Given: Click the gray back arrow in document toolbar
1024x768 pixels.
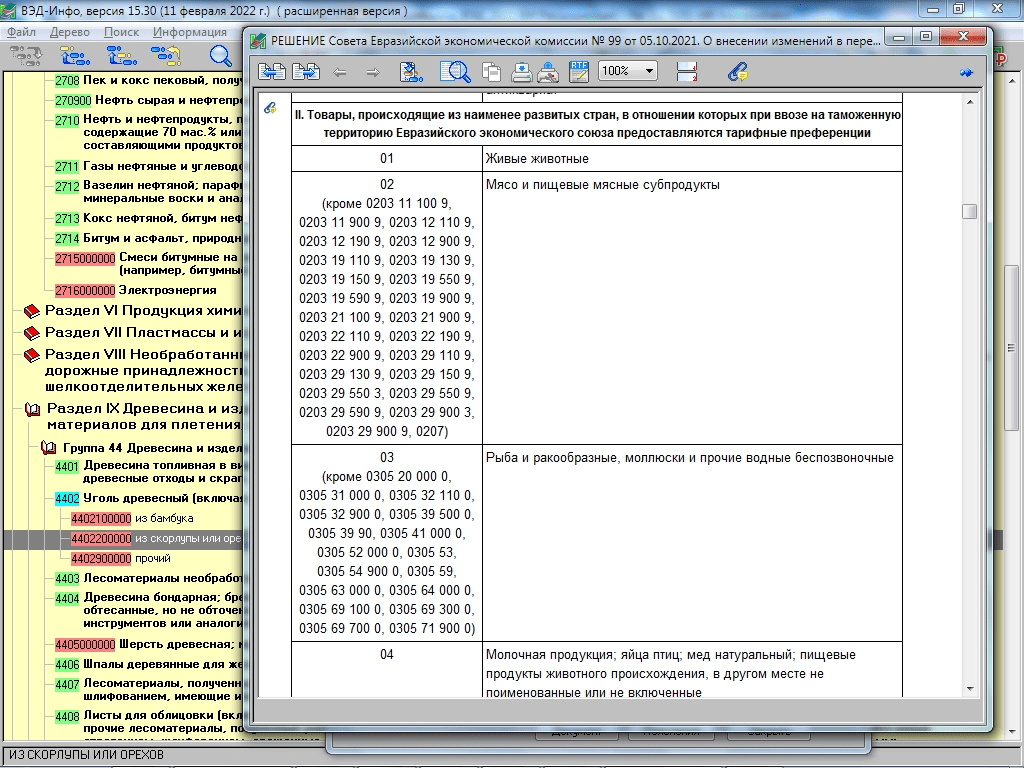Looking at the screenshot, I should (x=340, y=72).
